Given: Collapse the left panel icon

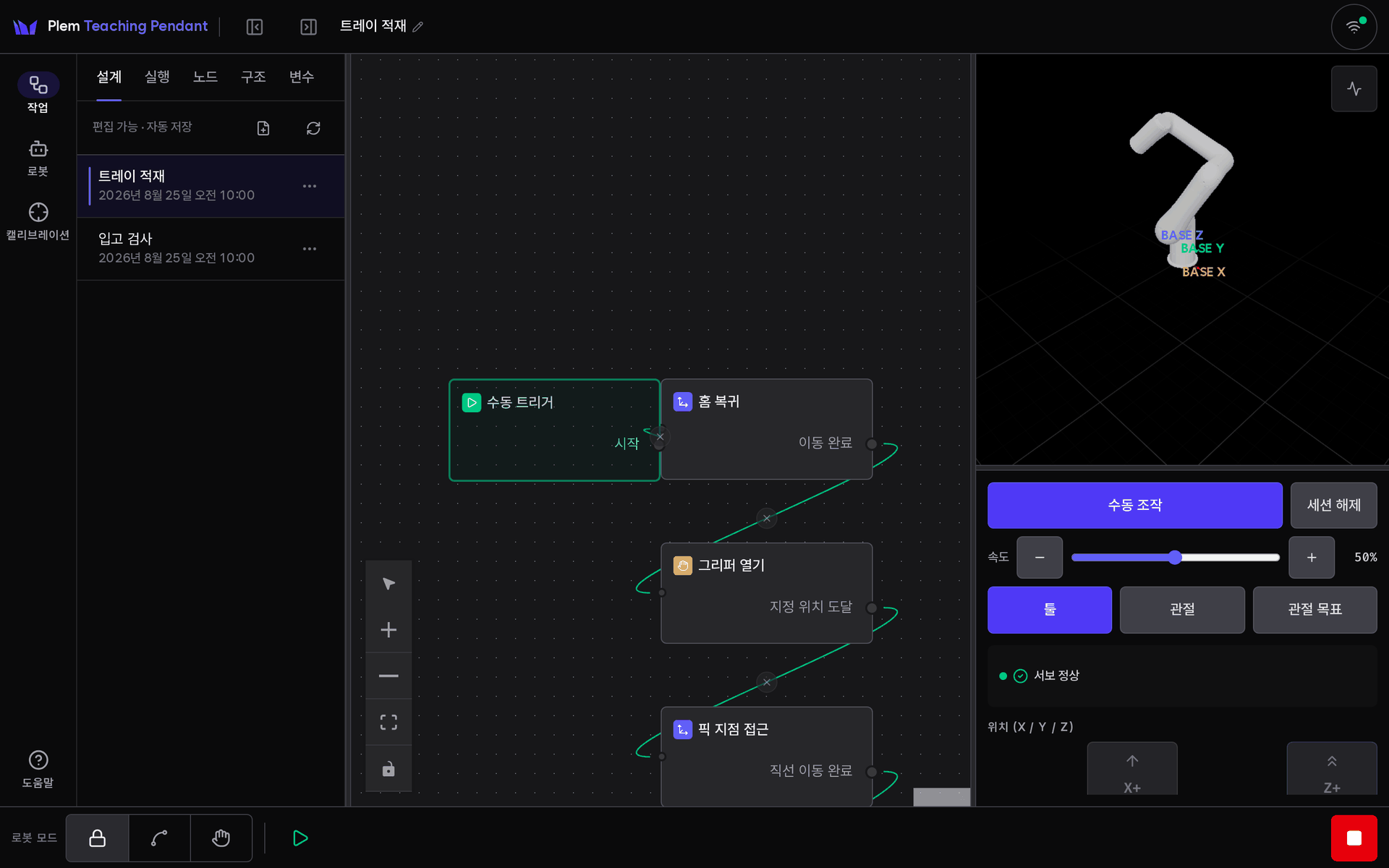Looking at the screenshot, I should click(x=254, y=27).
